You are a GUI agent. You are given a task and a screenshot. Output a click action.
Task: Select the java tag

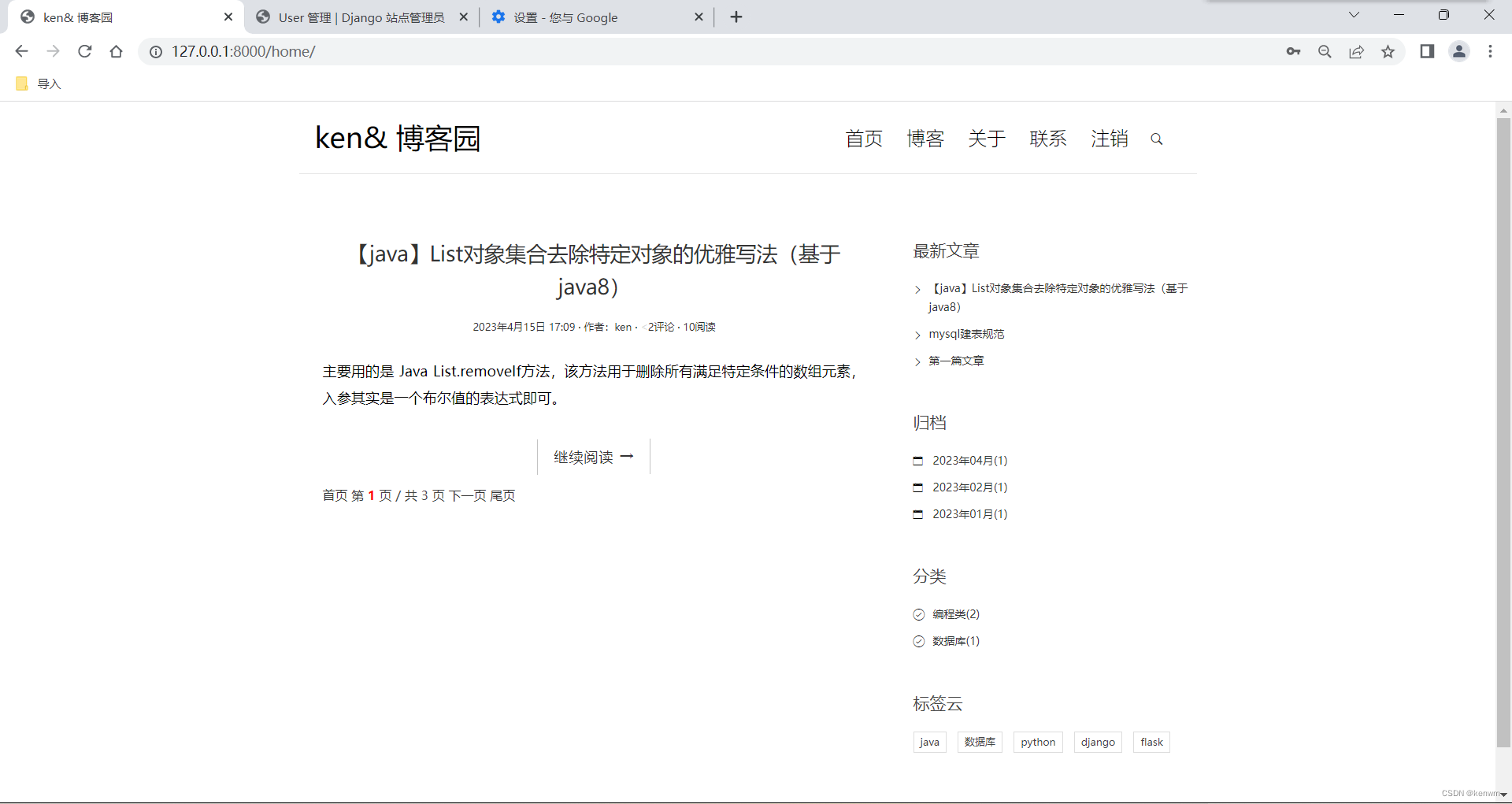(x=930, y=743)
